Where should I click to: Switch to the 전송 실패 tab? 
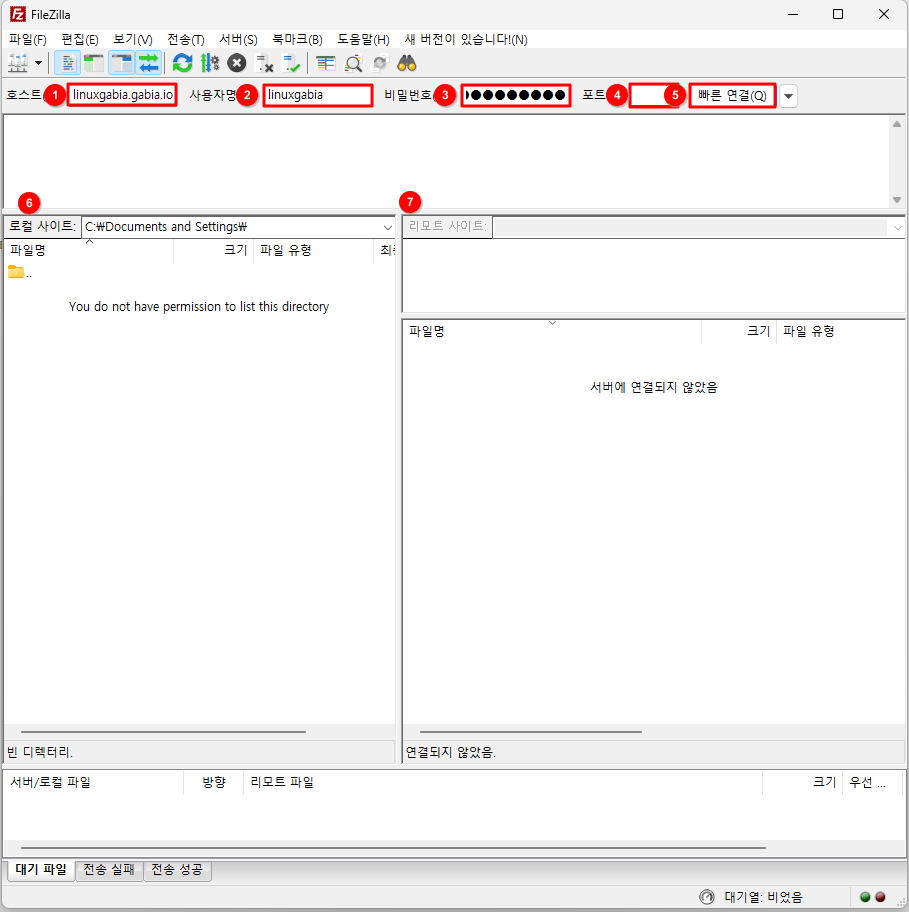pyautogui.click(x=109, y=870)
